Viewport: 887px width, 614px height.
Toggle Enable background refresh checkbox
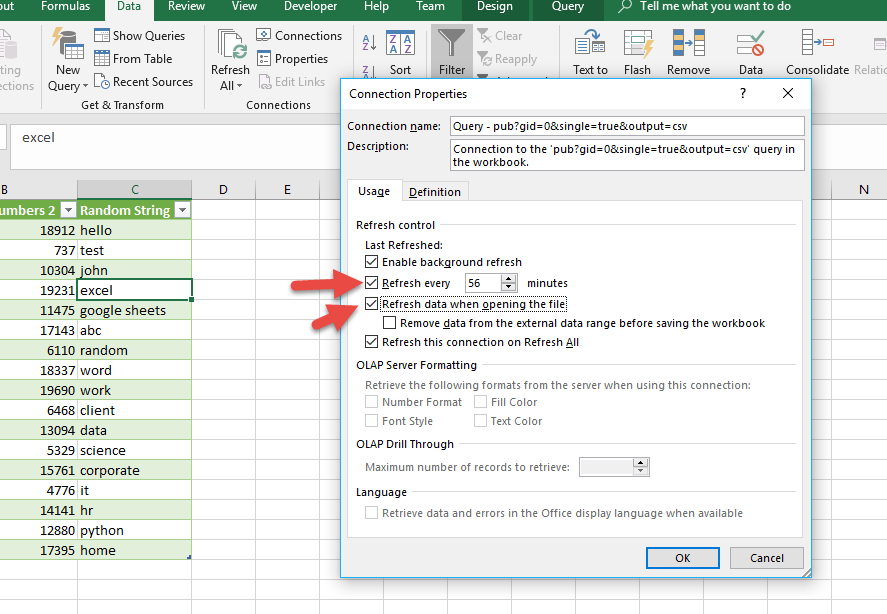coord(371,261)
